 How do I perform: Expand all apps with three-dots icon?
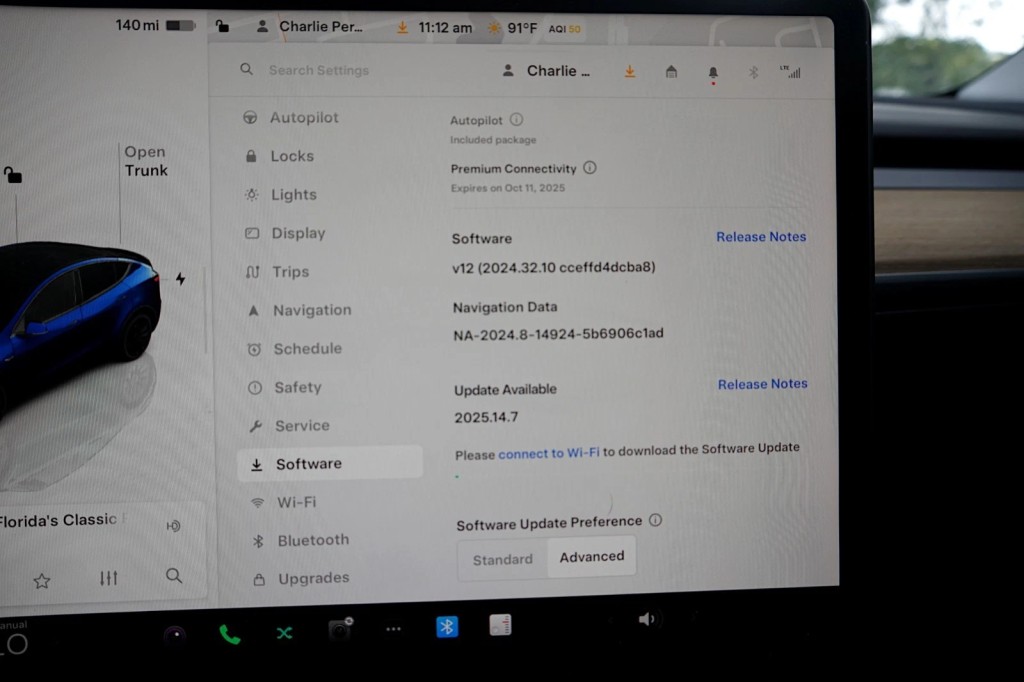pos(393,629)
